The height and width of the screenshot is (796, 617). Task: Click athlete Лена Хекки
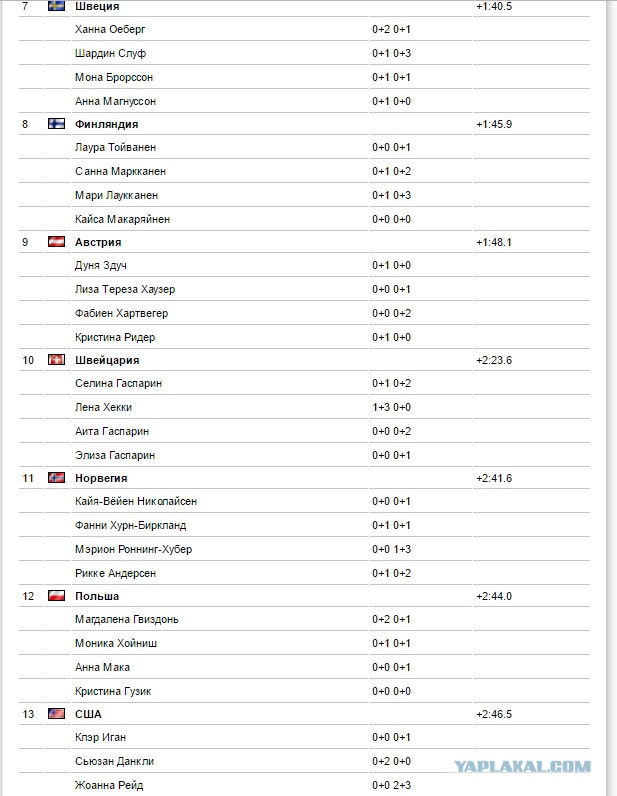[x=104, y=407]
